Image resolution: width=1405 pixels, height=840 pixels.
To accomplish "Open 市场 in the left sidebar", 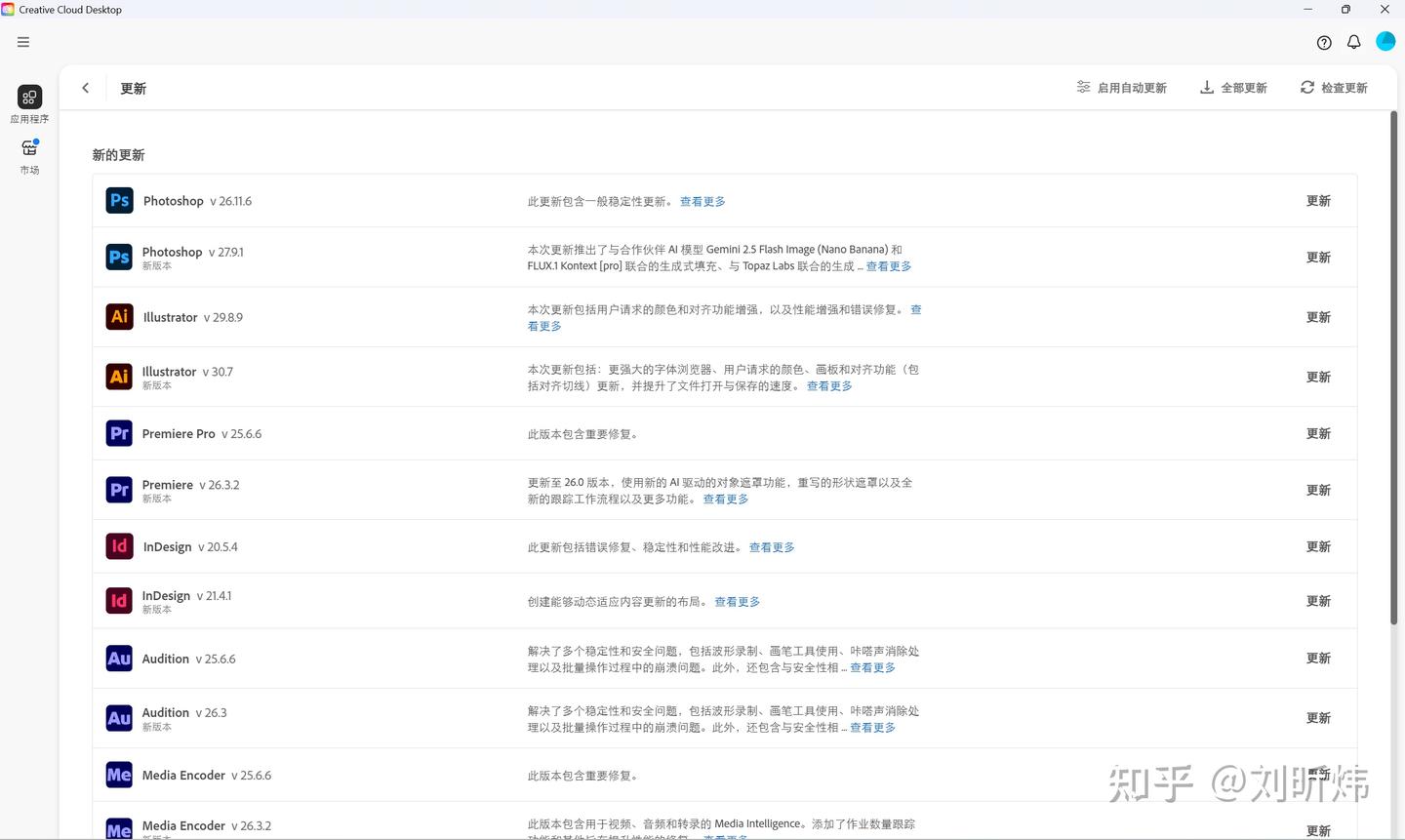I will click(29, 156).
